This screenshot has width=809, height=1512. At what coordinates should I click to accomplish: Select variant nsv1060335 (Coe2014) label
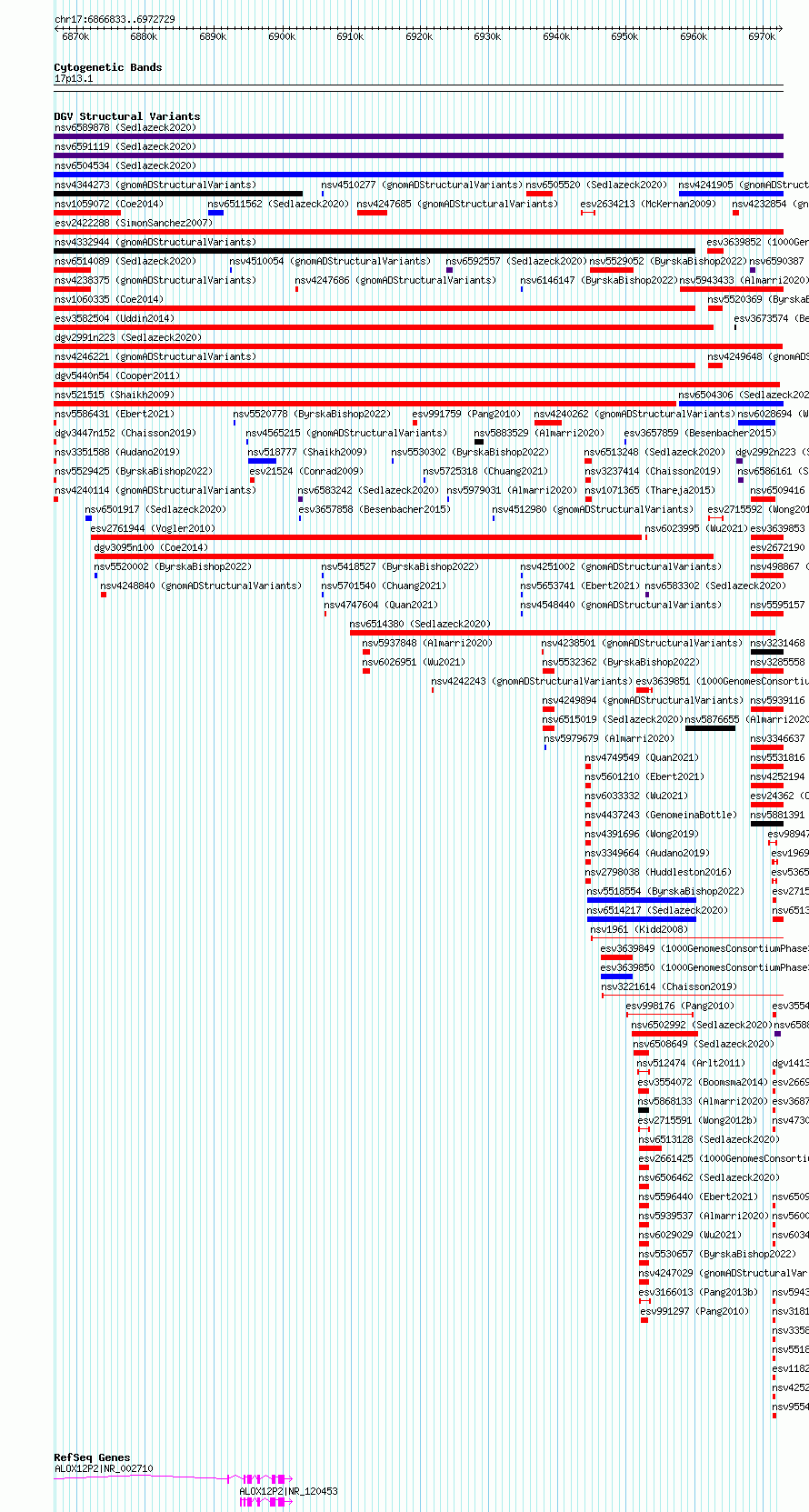coord(109,299)
